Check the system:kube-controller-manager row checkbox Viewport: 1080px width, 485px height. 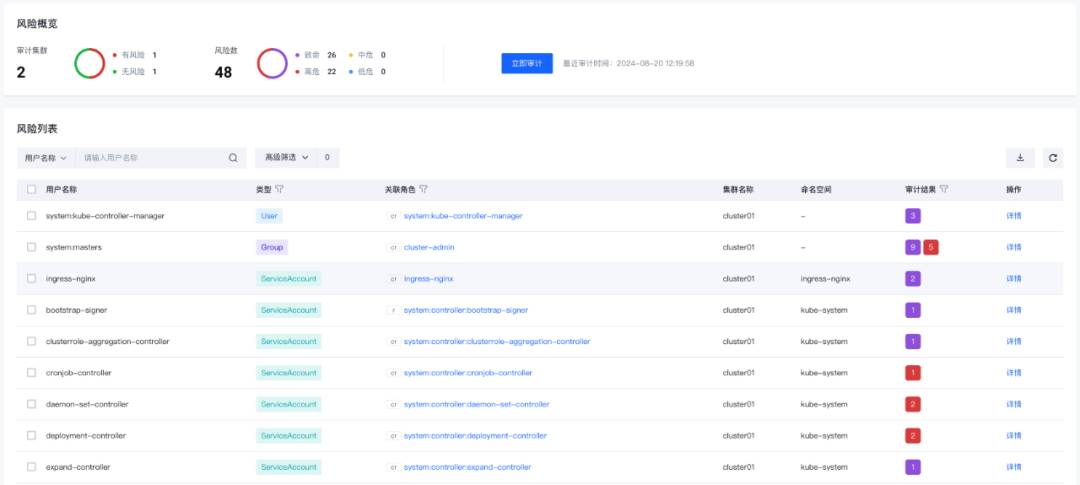pyautogui.click(x=32, y=216)
